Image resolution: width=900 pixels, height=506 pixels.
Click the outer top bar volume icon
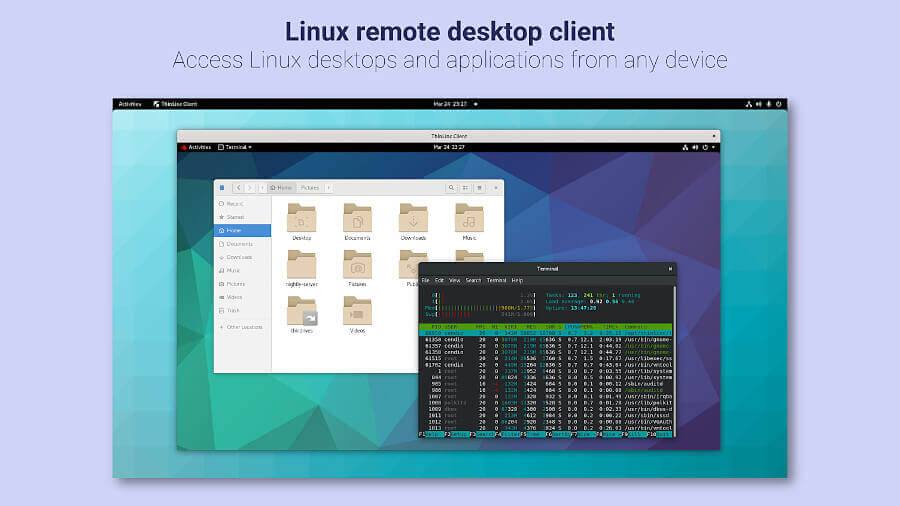point(760,104)
